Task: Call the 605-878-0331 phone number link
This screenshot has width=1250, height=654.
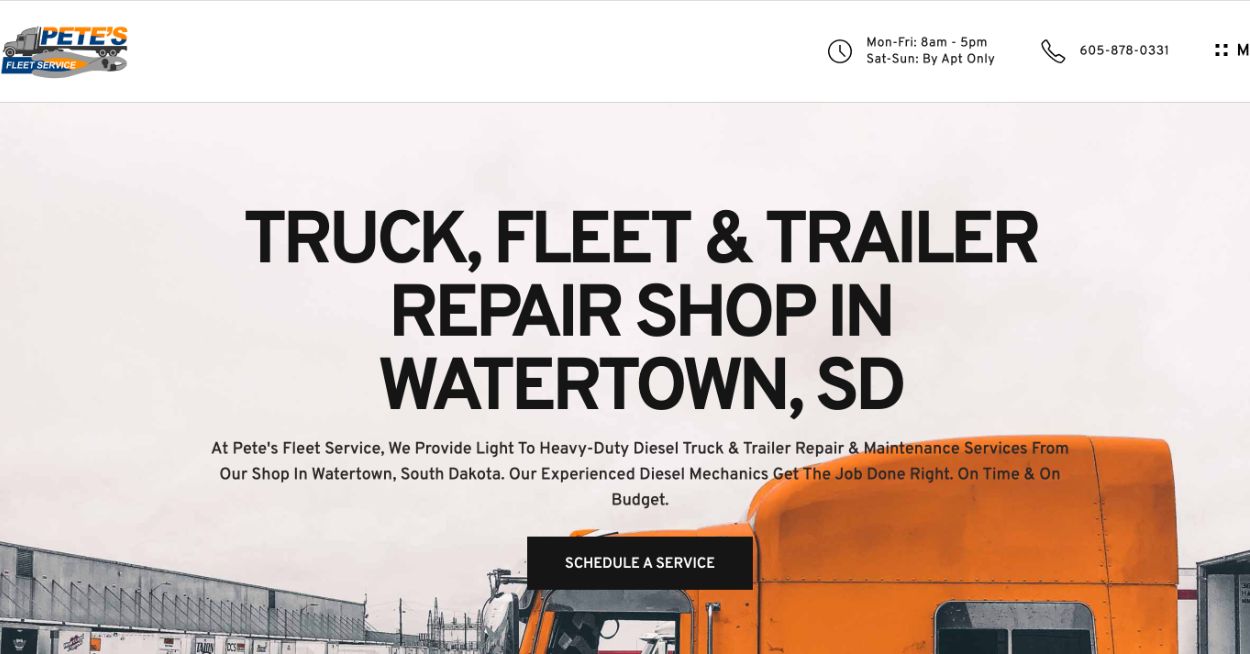Action: [1124, 51]
